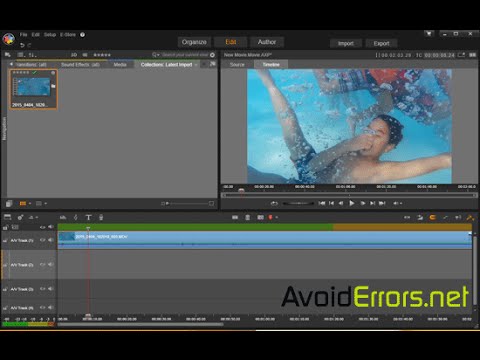The width and height of the screenshot is (480, 360).
Task: Open the Setup menu
Action: point(50,35)
